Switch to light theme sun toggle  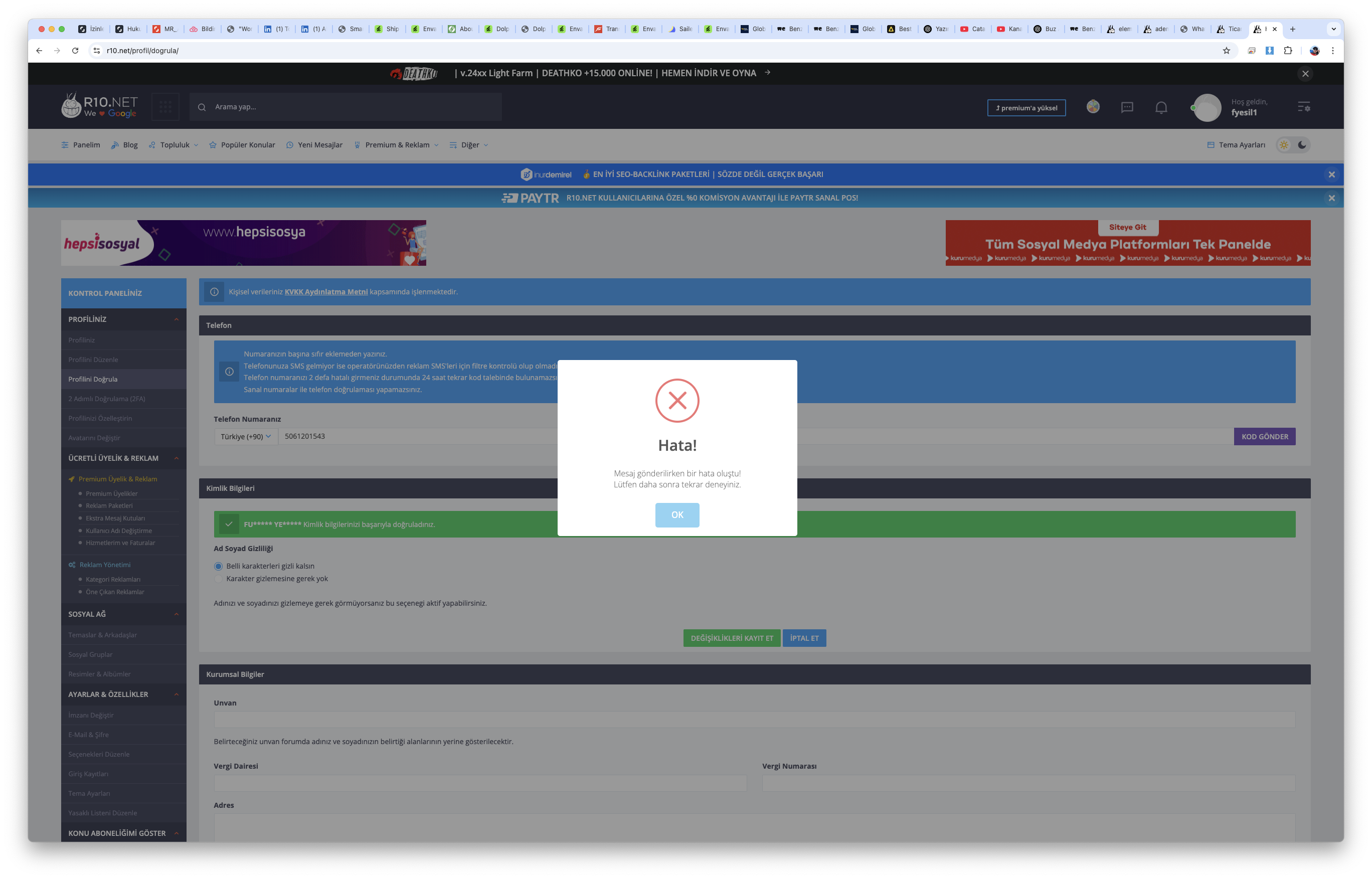coord(1284,145)
